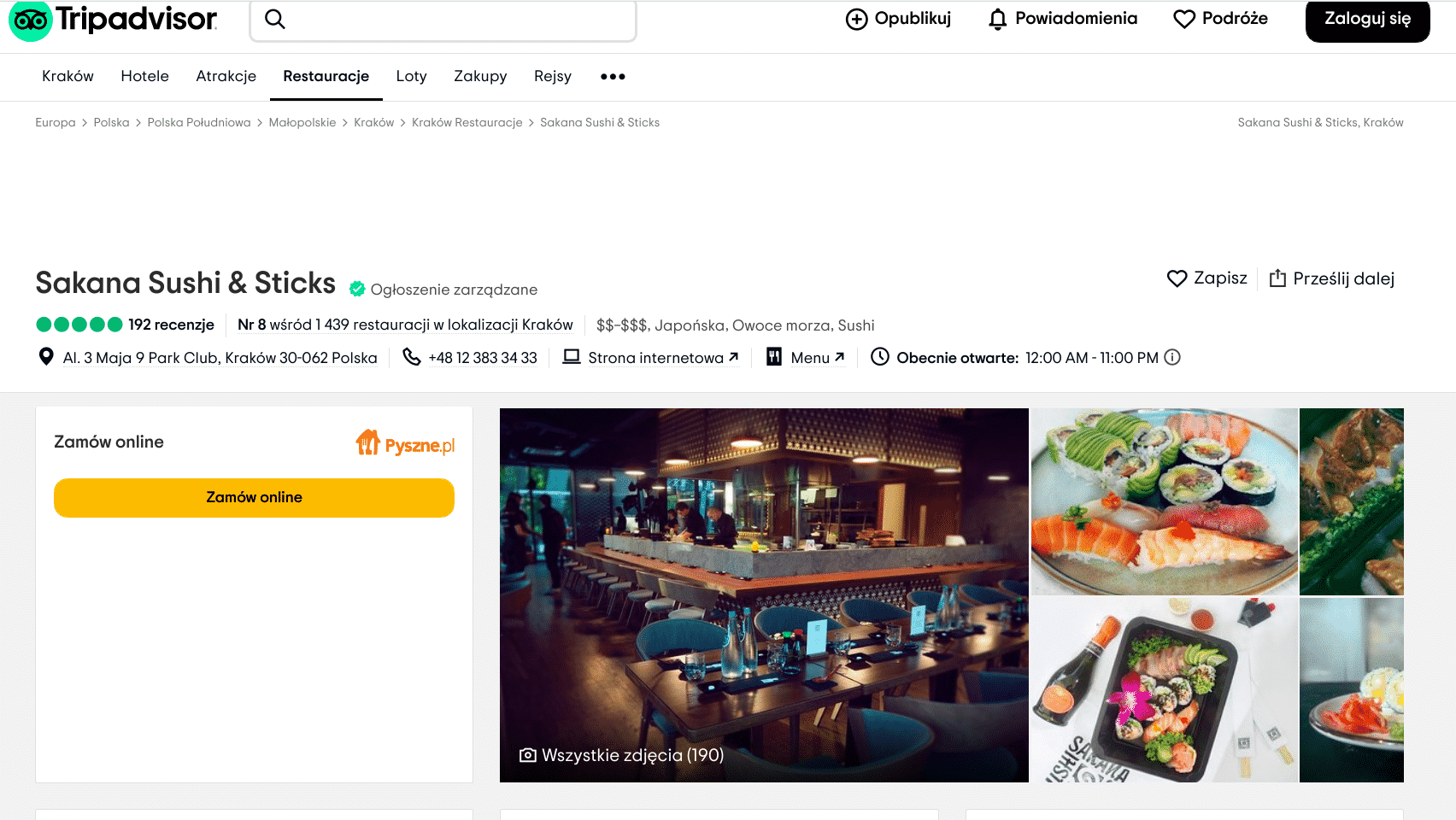This screenshot has height=820, width=1456.
Task: Click the Ogłoszenie zarządzane label
Action: pyautogui.click(x=454, y=290)
